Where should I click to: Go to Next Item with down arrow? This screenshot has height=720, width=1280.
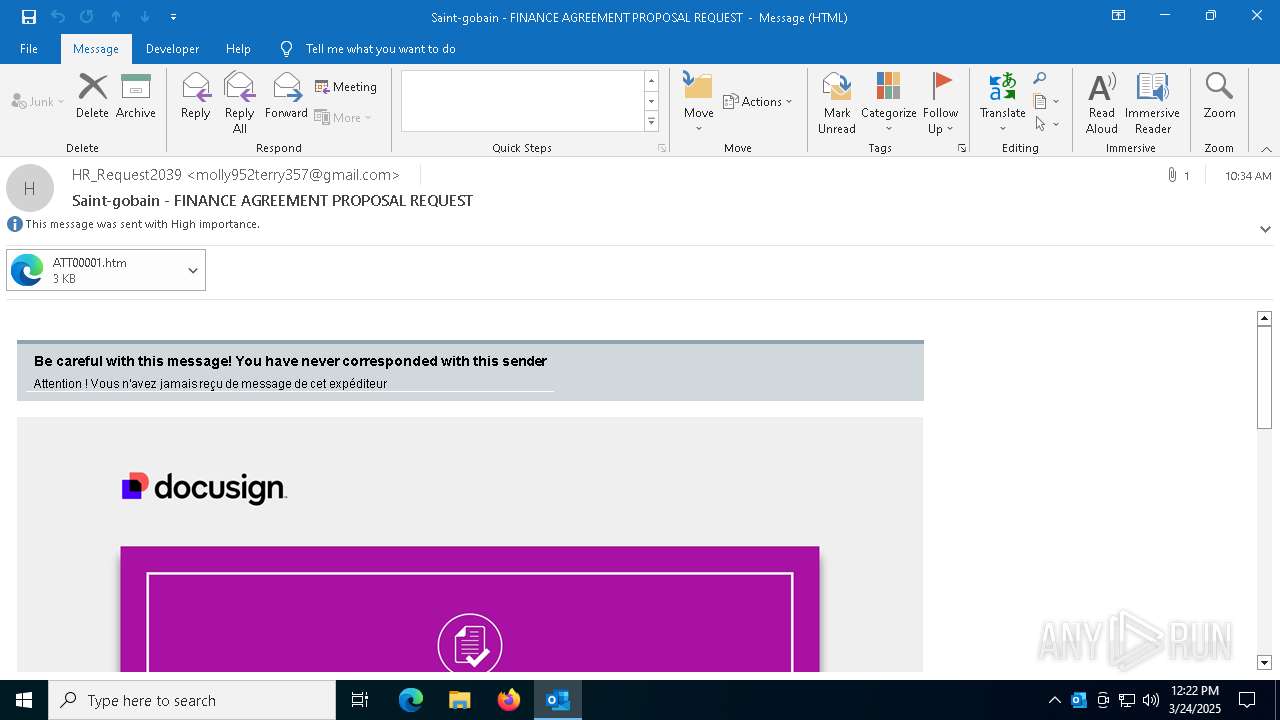coord(145,17)
